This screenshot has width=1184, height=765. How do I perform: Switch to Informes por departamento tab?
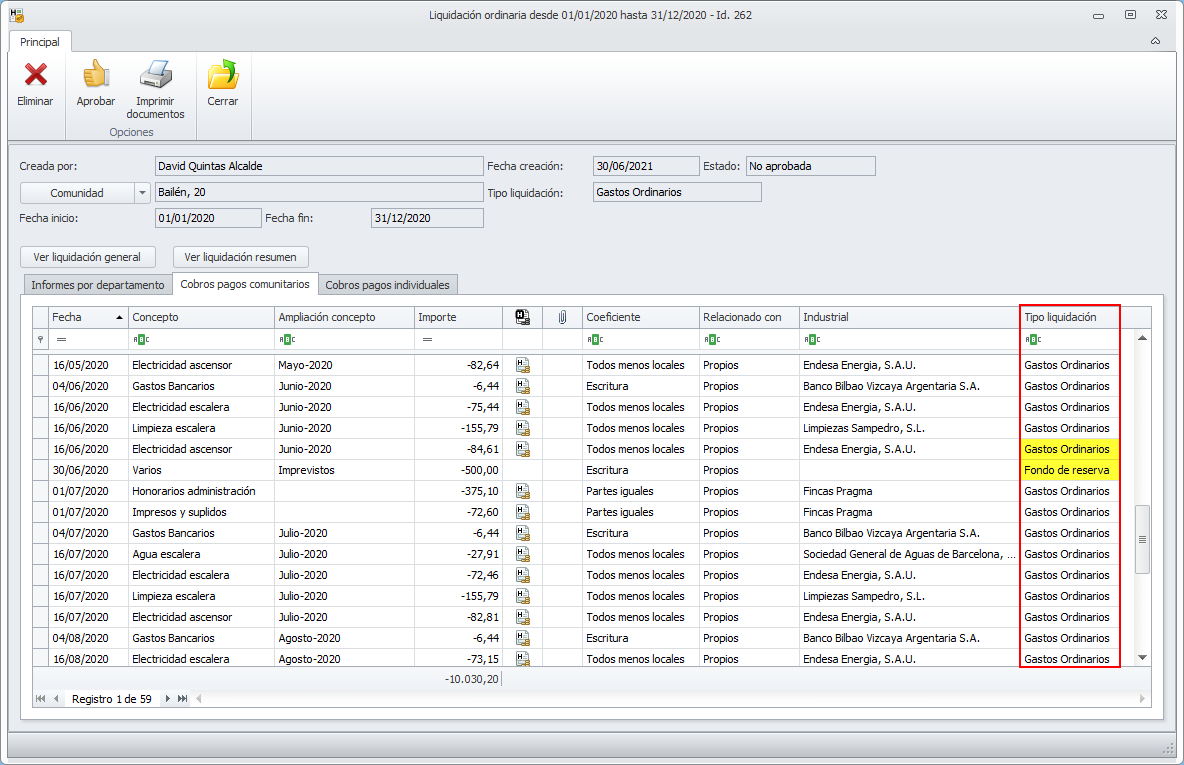coord(97,285)
